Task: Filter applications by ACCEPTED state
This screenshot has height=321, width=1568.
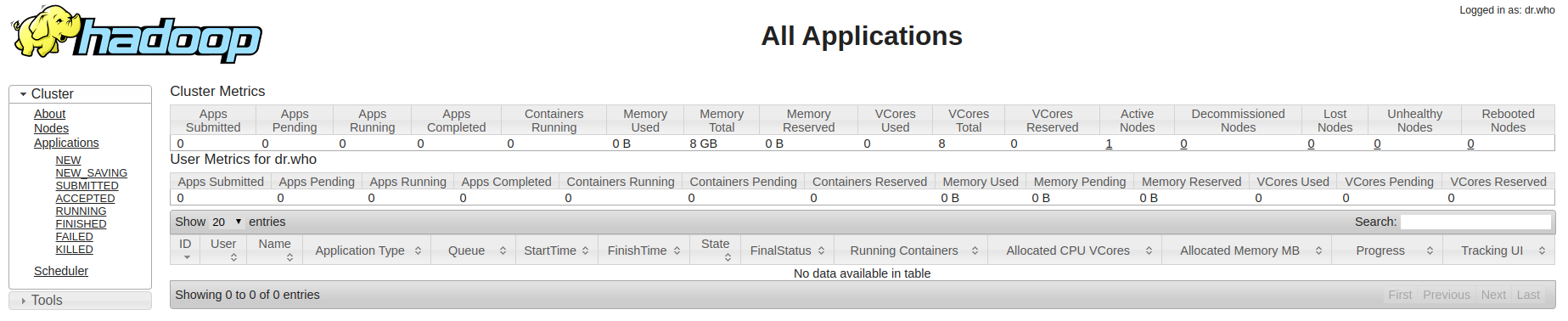Action: point(85,198)
